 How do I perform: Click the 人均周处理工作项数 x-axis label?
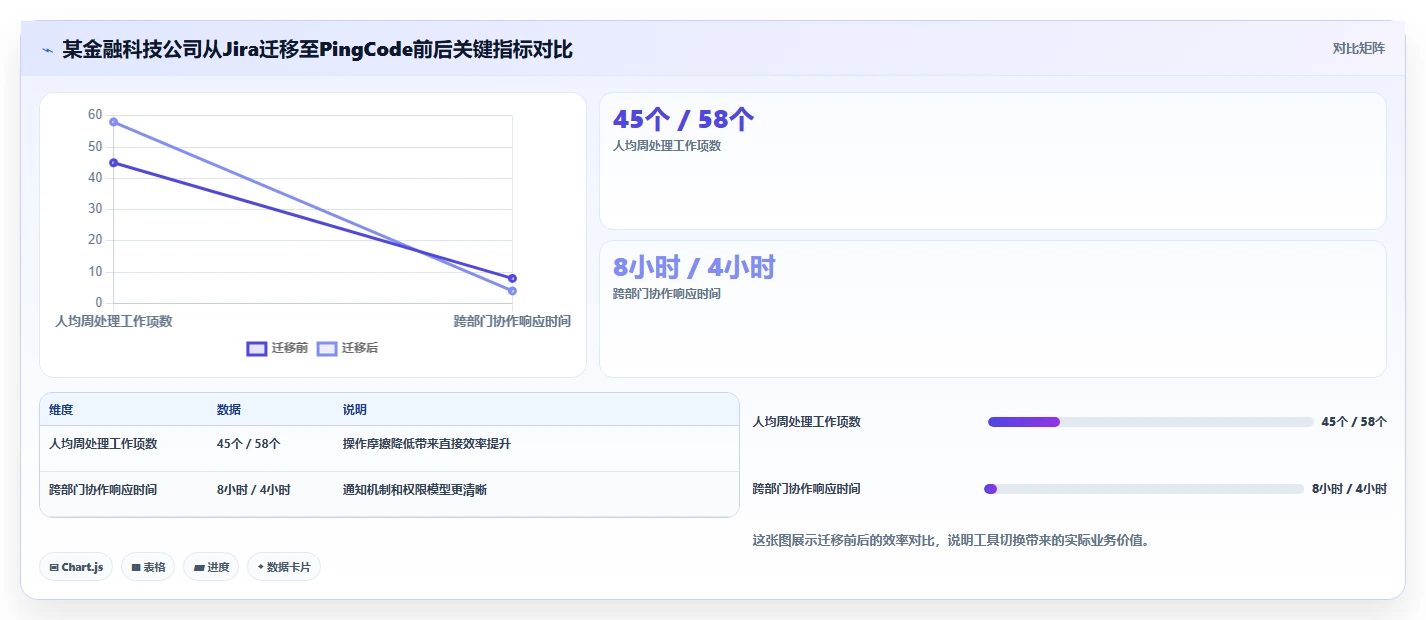[114, 321]
